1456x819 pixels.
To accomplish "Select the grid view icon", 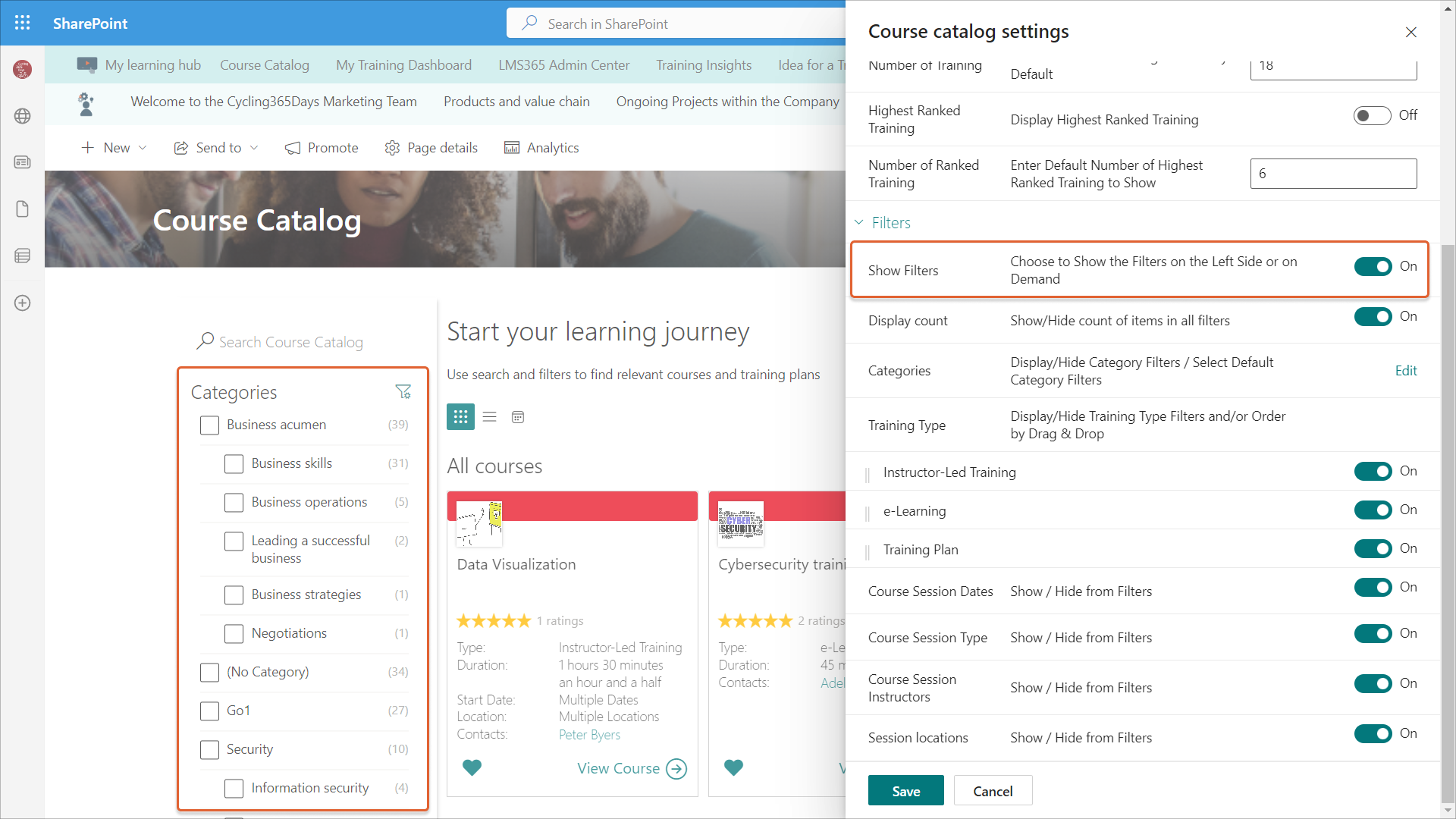I will (x=460, y=417).
